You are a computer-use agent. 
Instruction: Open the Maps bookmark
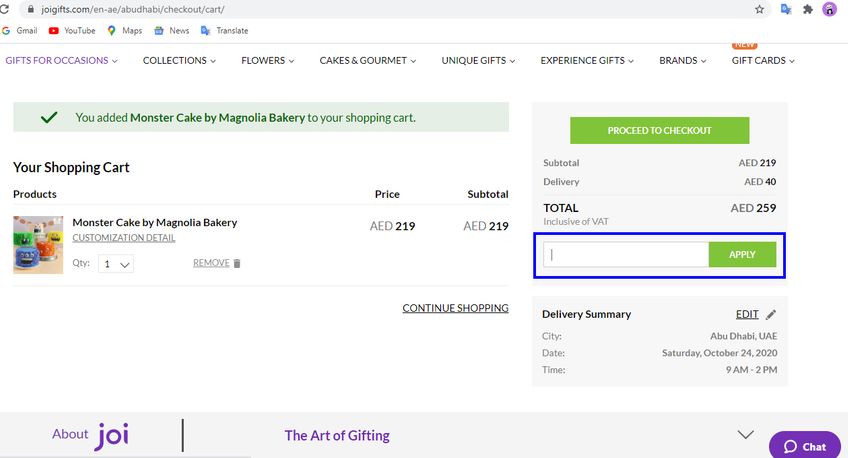point(125,31)
